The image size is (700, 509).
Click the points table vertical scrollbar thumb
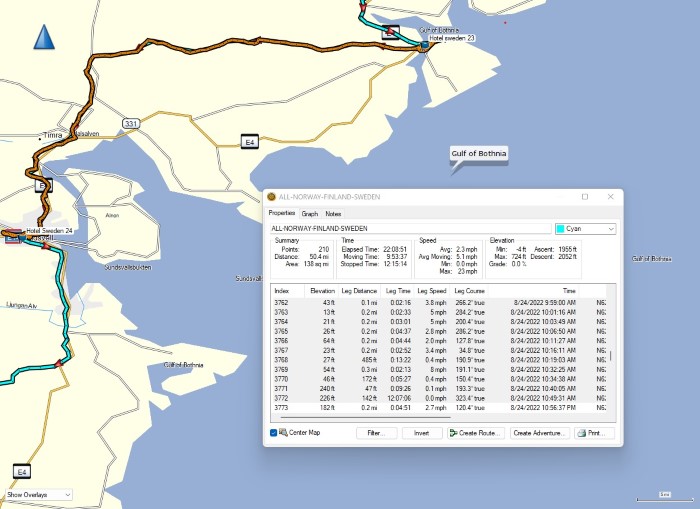coord(611,356)
